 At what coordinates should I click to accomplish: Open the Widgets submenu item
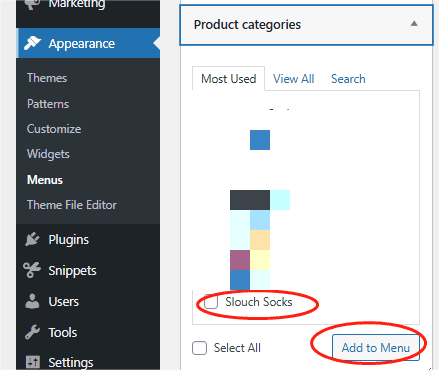point(48,154)
